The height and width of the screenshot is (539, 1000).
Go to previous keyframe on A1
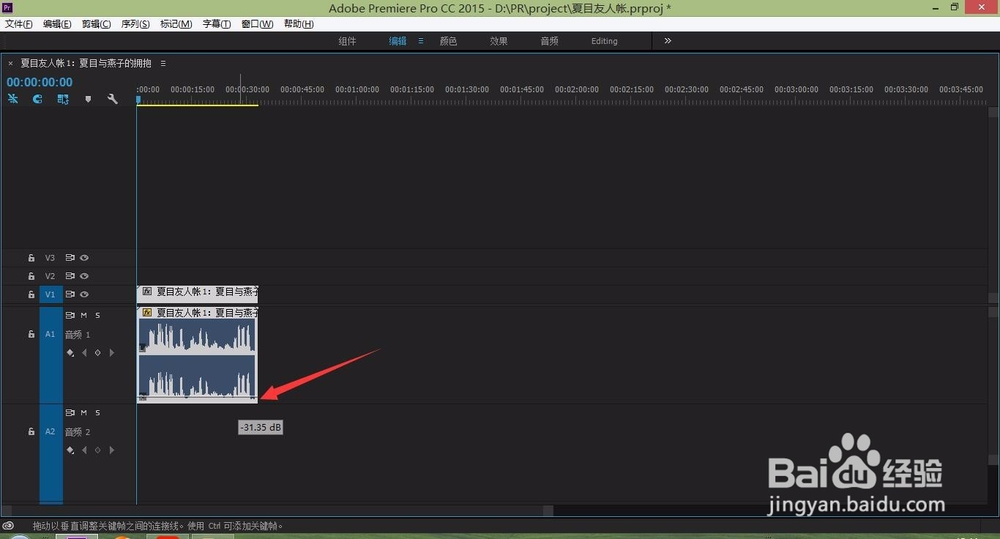84,353
